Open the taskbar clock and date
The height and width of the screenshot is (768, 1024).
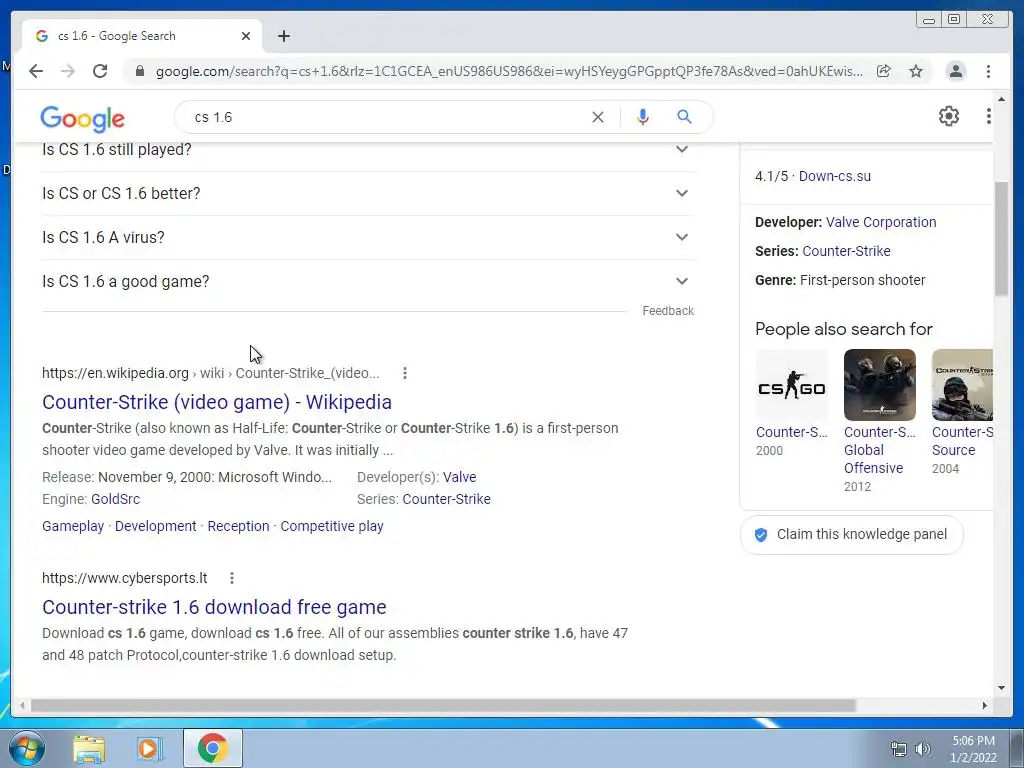973,749
